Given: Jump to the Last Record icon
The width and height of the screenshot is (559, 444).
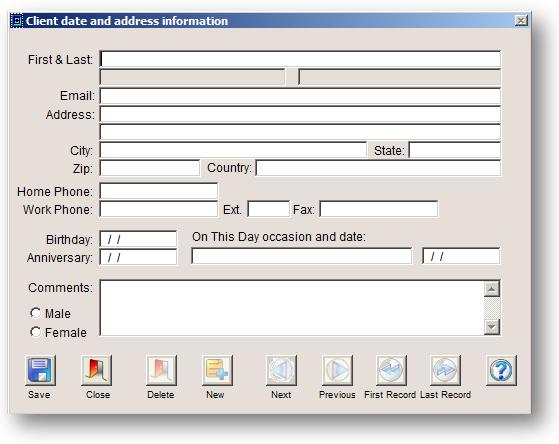Looking at the screenshot, I should 445,370.
